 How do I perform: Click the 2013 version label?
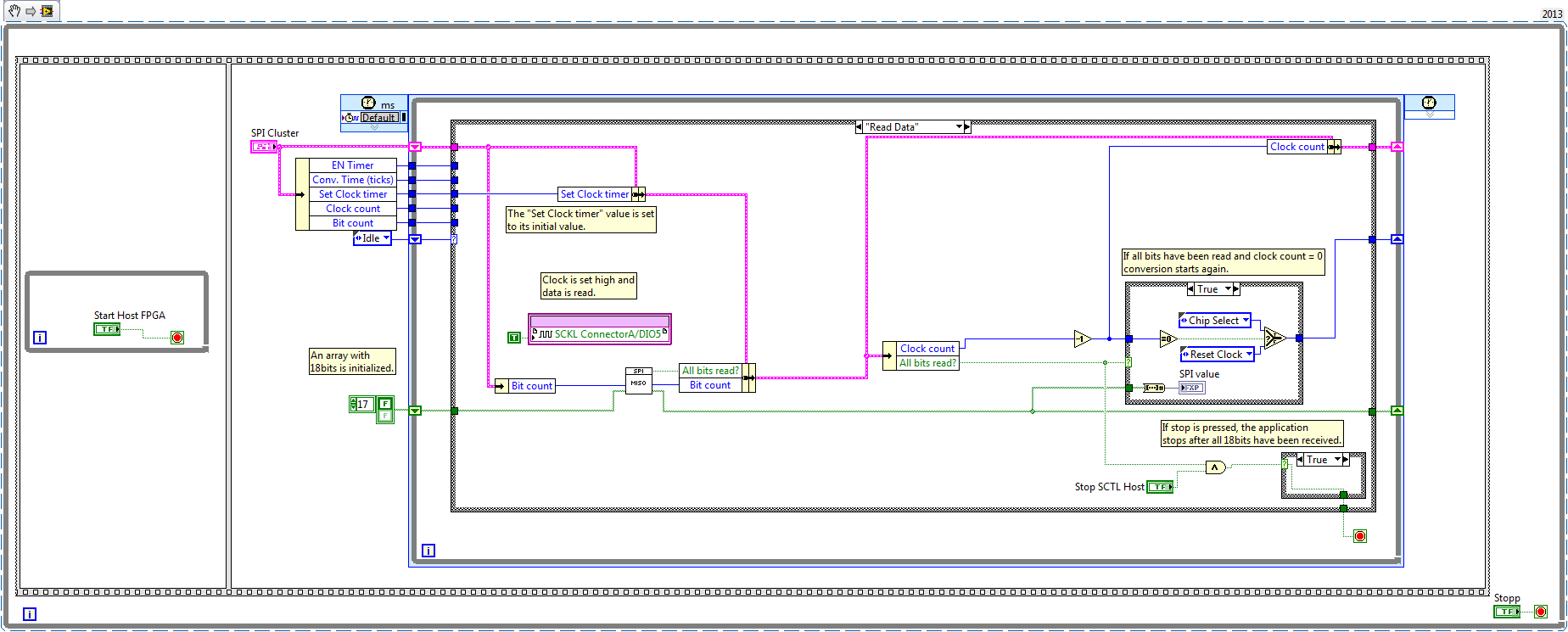pyautogui.click(x=1552, y=14)
